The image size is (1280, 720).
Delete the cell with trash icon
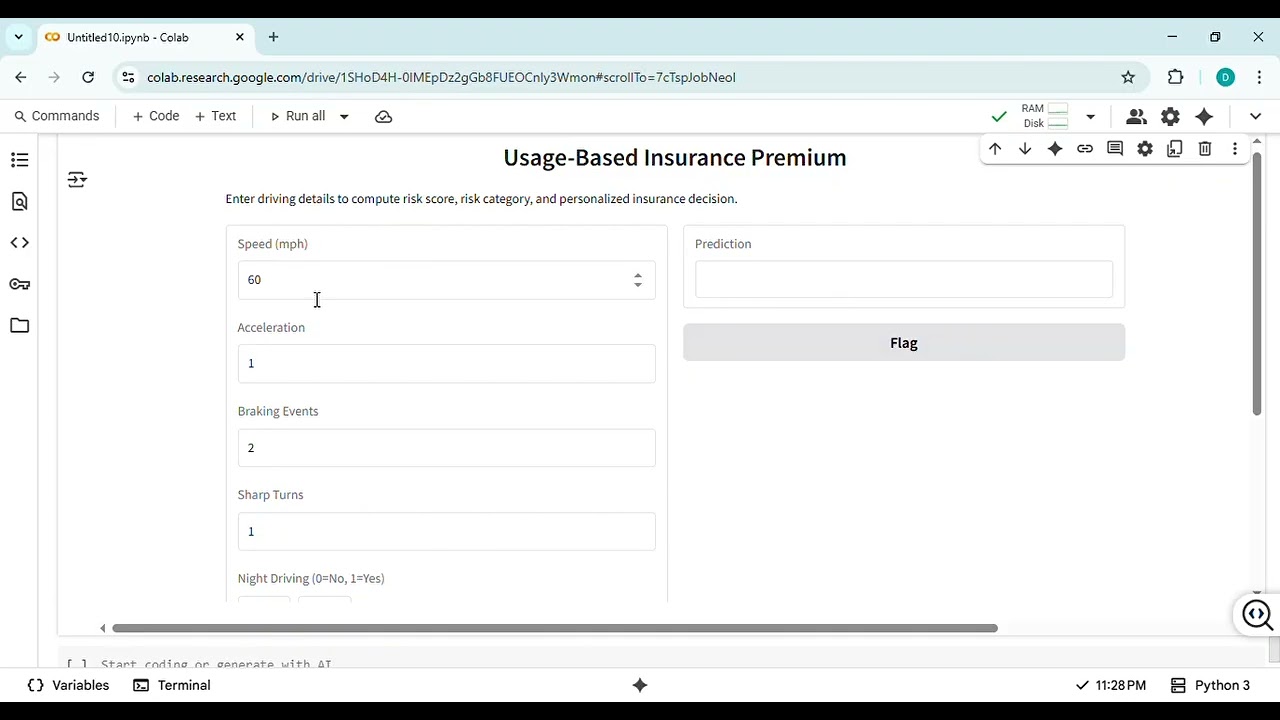click(1205, 149)
